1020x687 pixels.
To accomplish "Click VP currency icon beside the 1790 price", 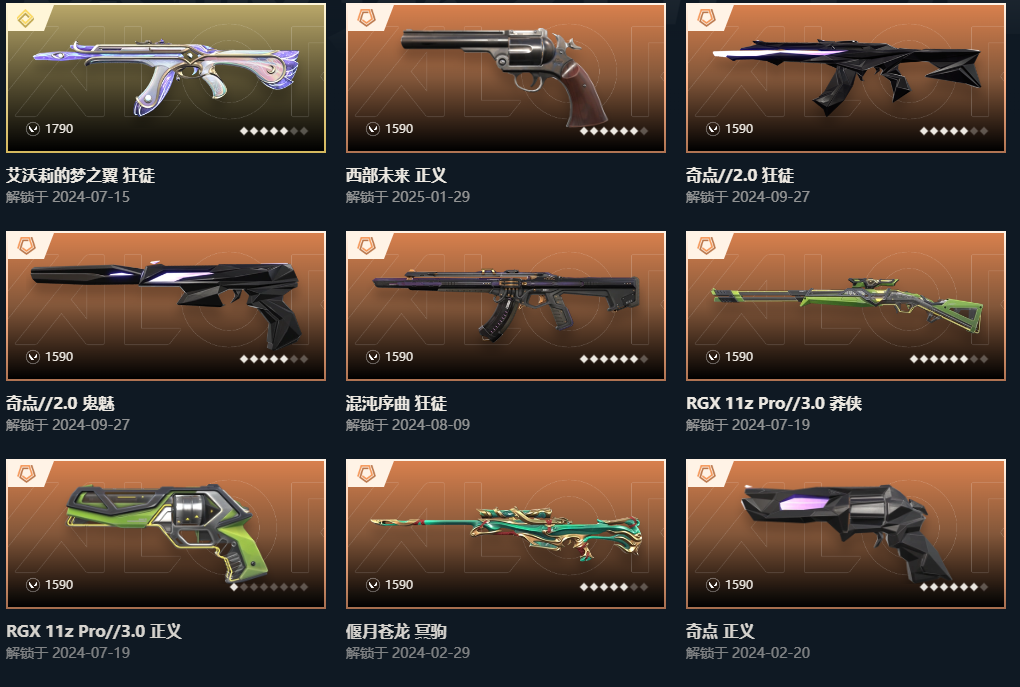I will 33,129.
